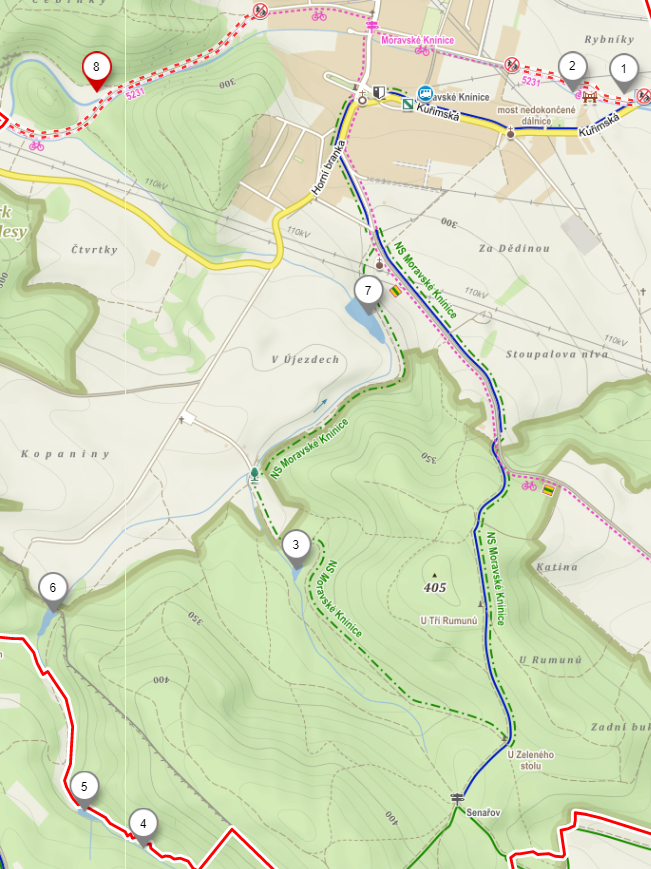Click the bridge icon near marker 2

click(x=589, y=97)
